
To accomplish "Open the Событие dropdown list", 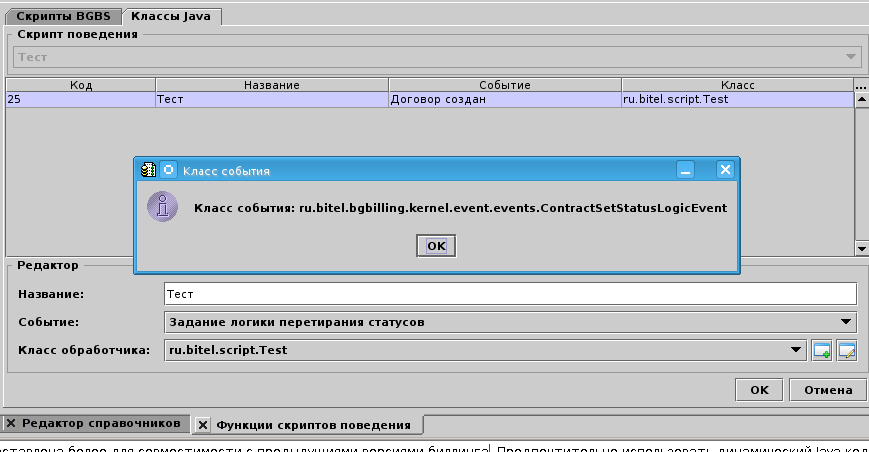I will (x=847, y=322).
